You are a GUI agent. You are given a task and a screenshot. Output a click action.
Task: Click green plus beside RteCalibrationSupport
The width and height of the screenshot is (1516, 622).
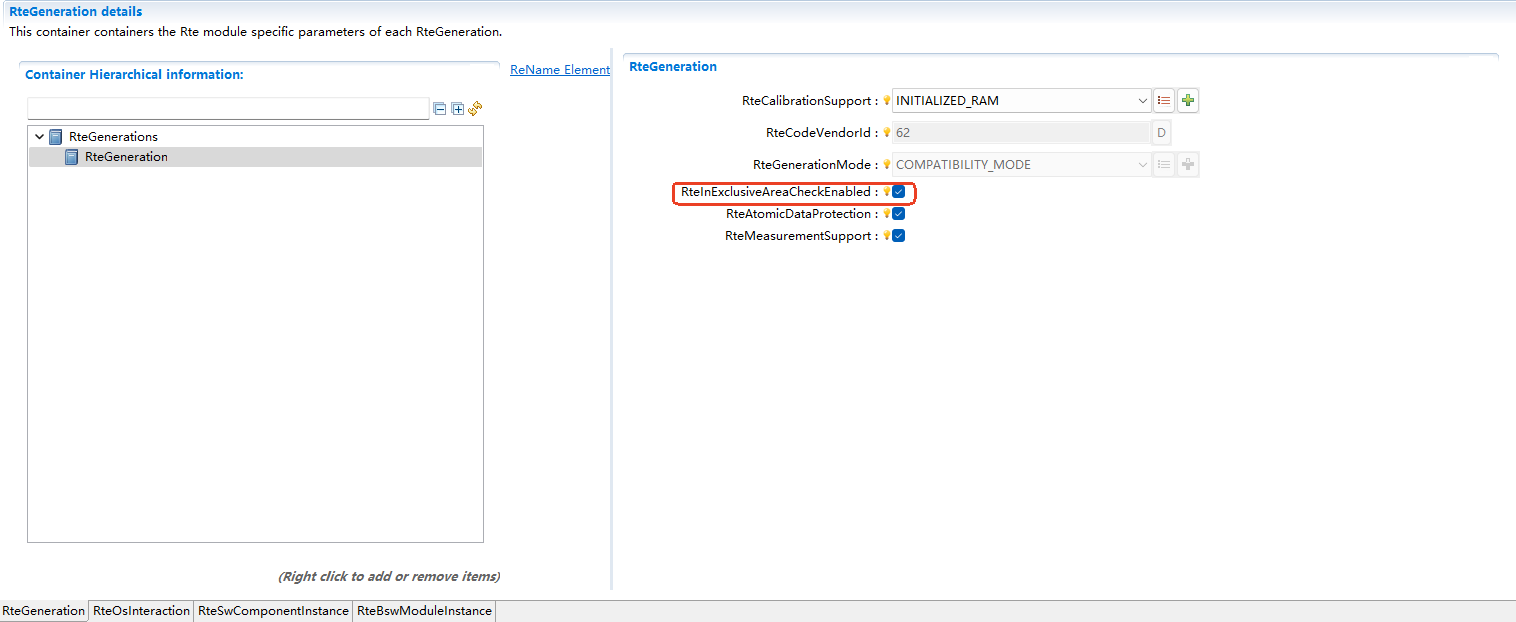click(x=1188, y=100)
